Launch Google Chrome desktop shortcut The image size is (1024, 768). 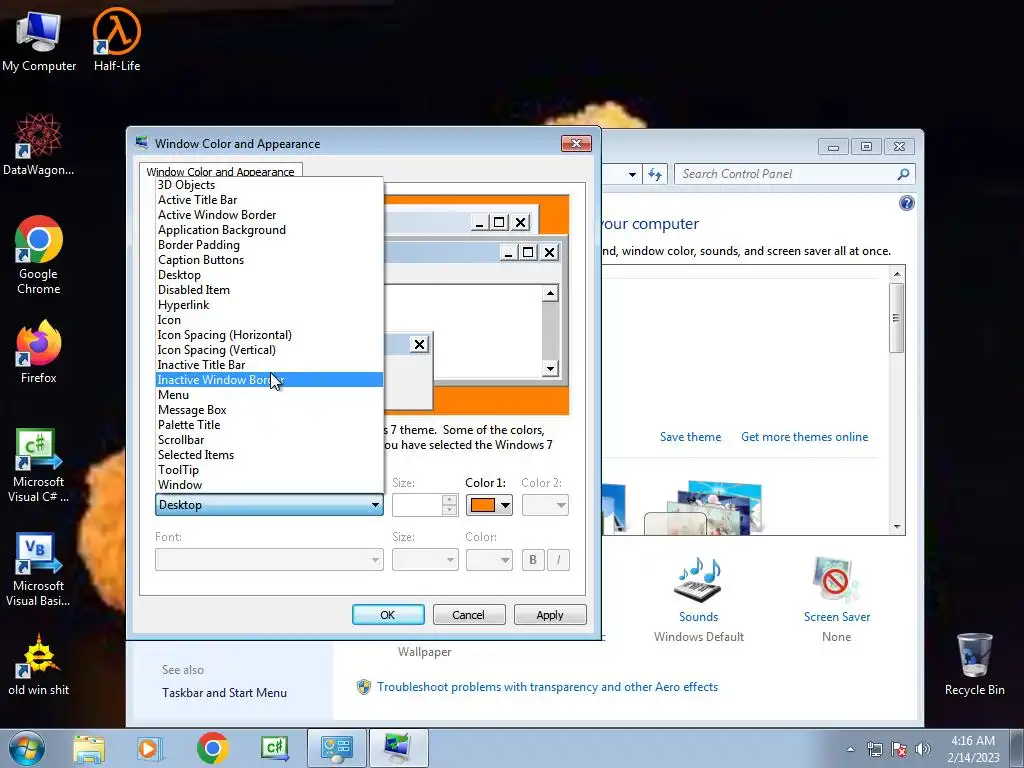pos(39,255)
